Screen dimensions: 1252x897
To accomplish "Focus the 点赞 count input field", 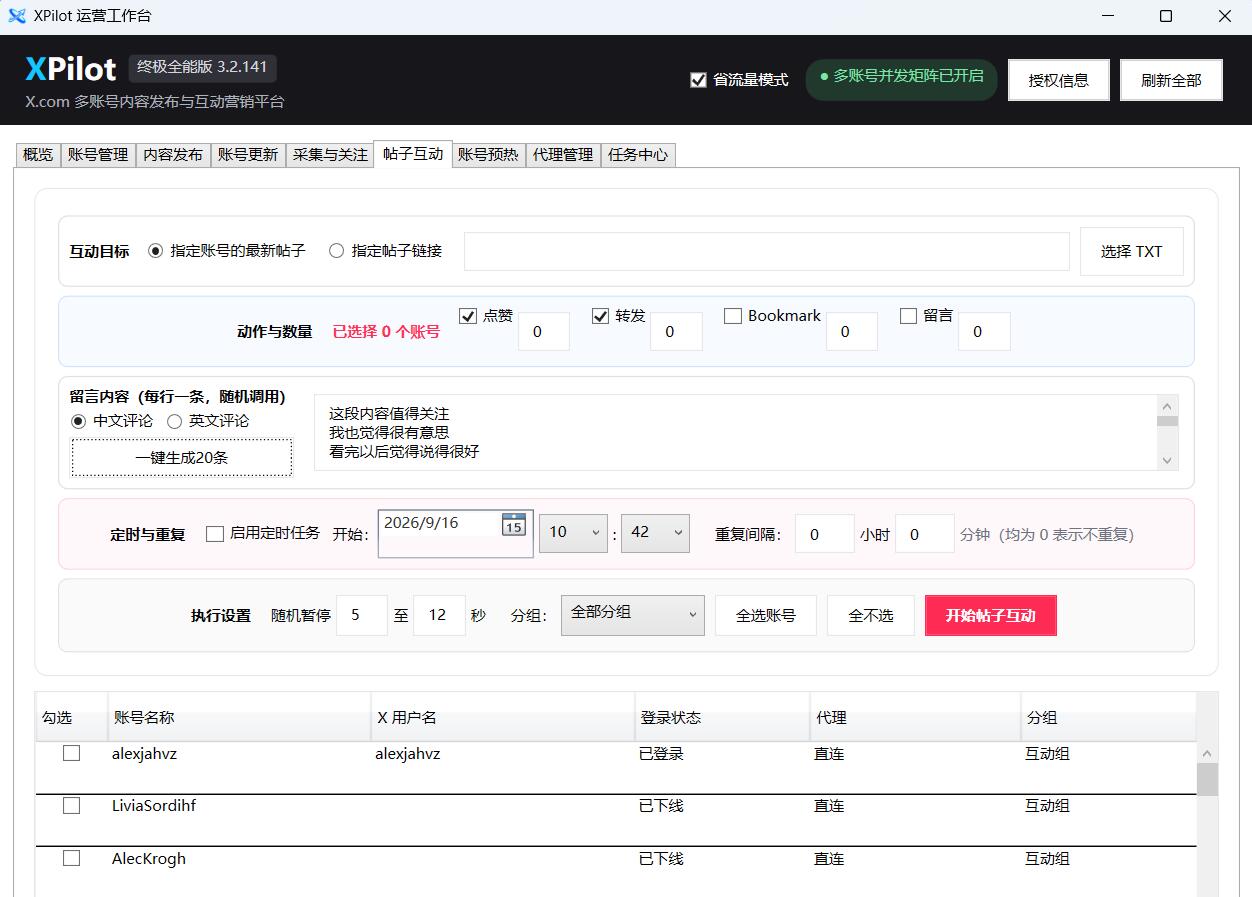I will pos(543,331).
